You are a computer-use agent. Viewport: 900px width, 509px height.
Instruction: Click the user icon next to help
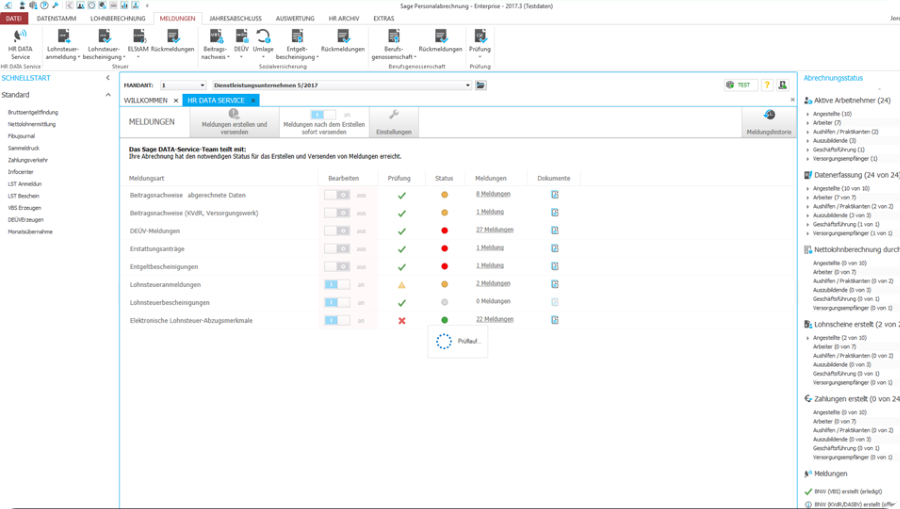(x=782, y=85)
